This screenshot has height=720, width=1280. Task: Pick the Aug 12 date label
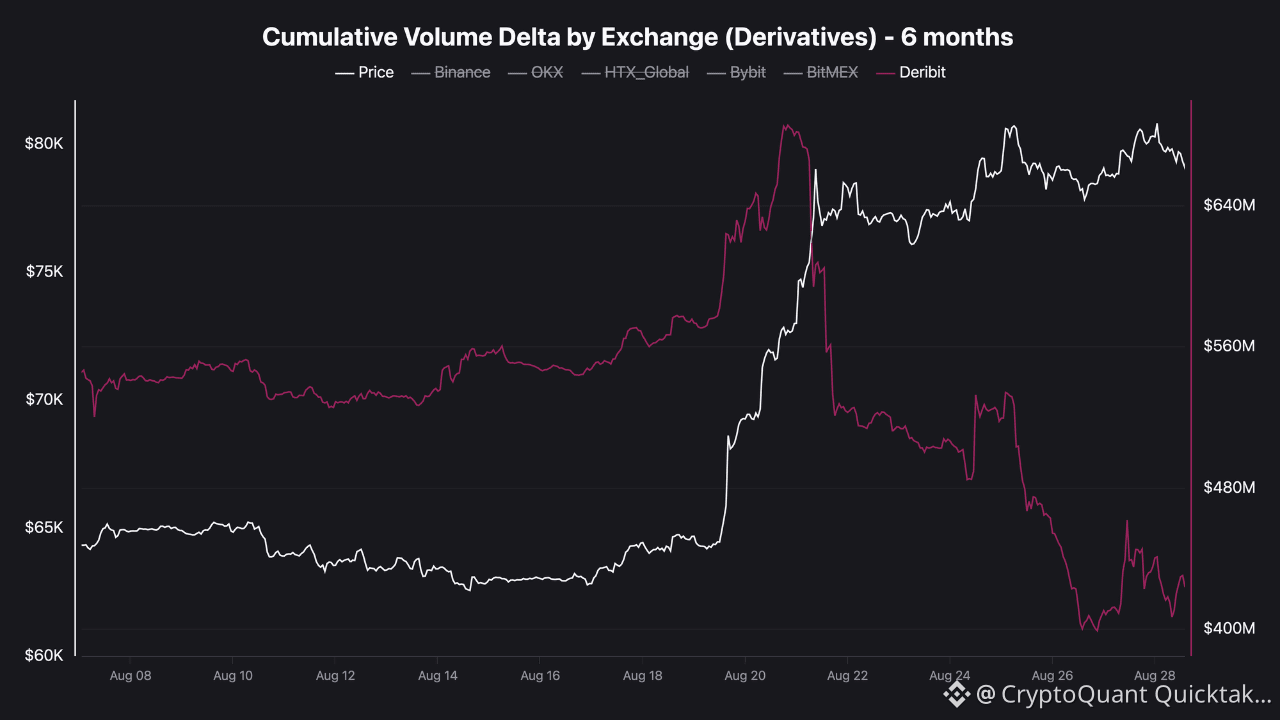[x=336, y=676]
